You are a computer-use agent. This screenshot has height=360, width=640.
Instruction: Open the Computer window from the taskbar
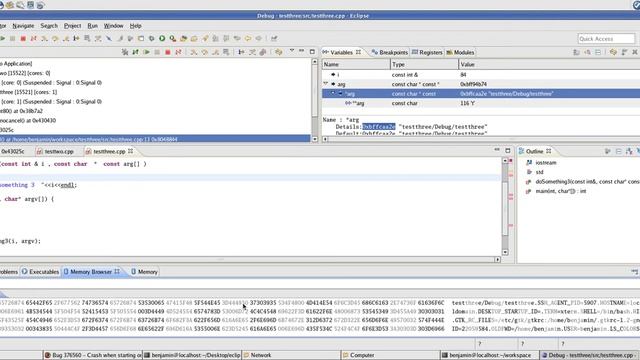coord(391,355)
